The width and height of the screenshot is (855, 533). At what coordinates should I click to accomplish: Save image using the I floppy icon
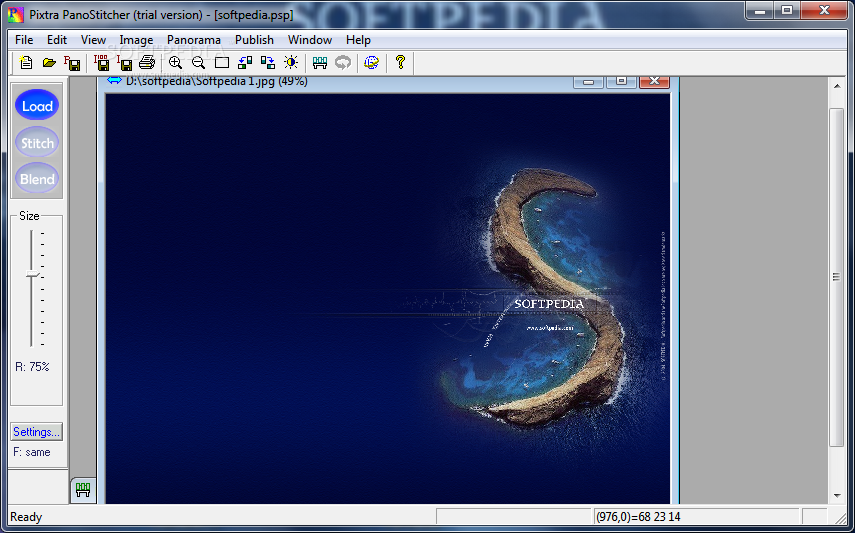[124, 63]
